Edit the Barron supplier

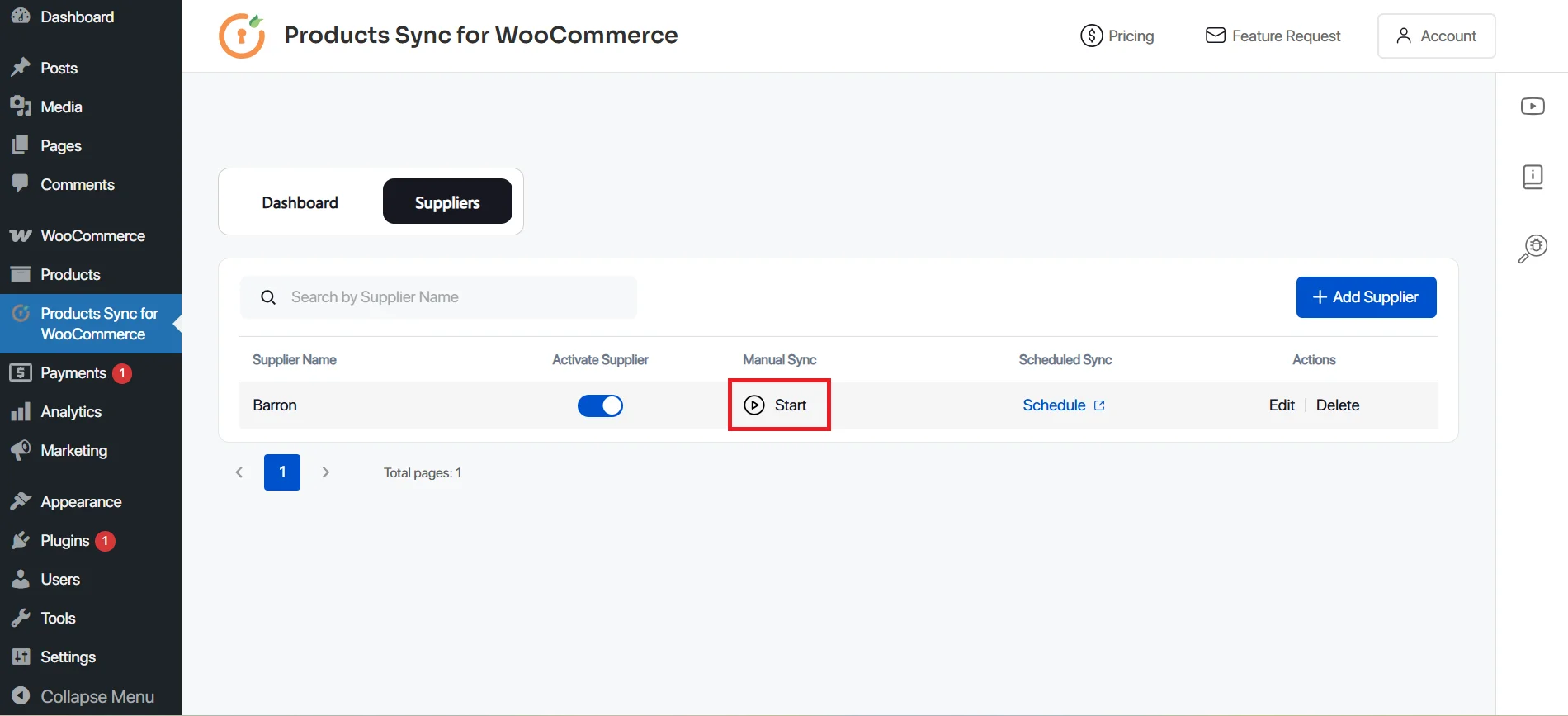[x=1282, y=405]
